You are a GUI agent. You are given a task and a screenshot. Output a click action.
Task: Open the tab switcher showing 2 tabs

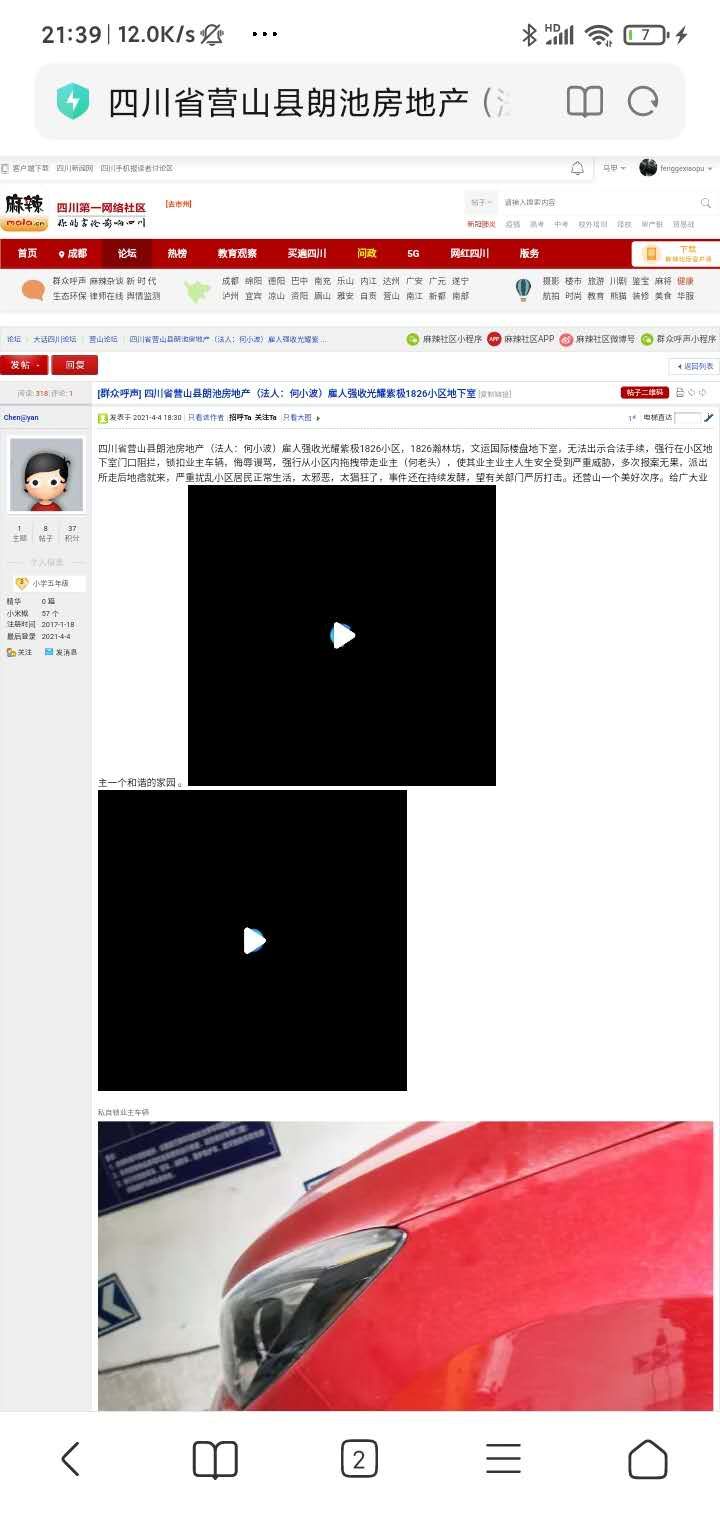point(359,1459)
